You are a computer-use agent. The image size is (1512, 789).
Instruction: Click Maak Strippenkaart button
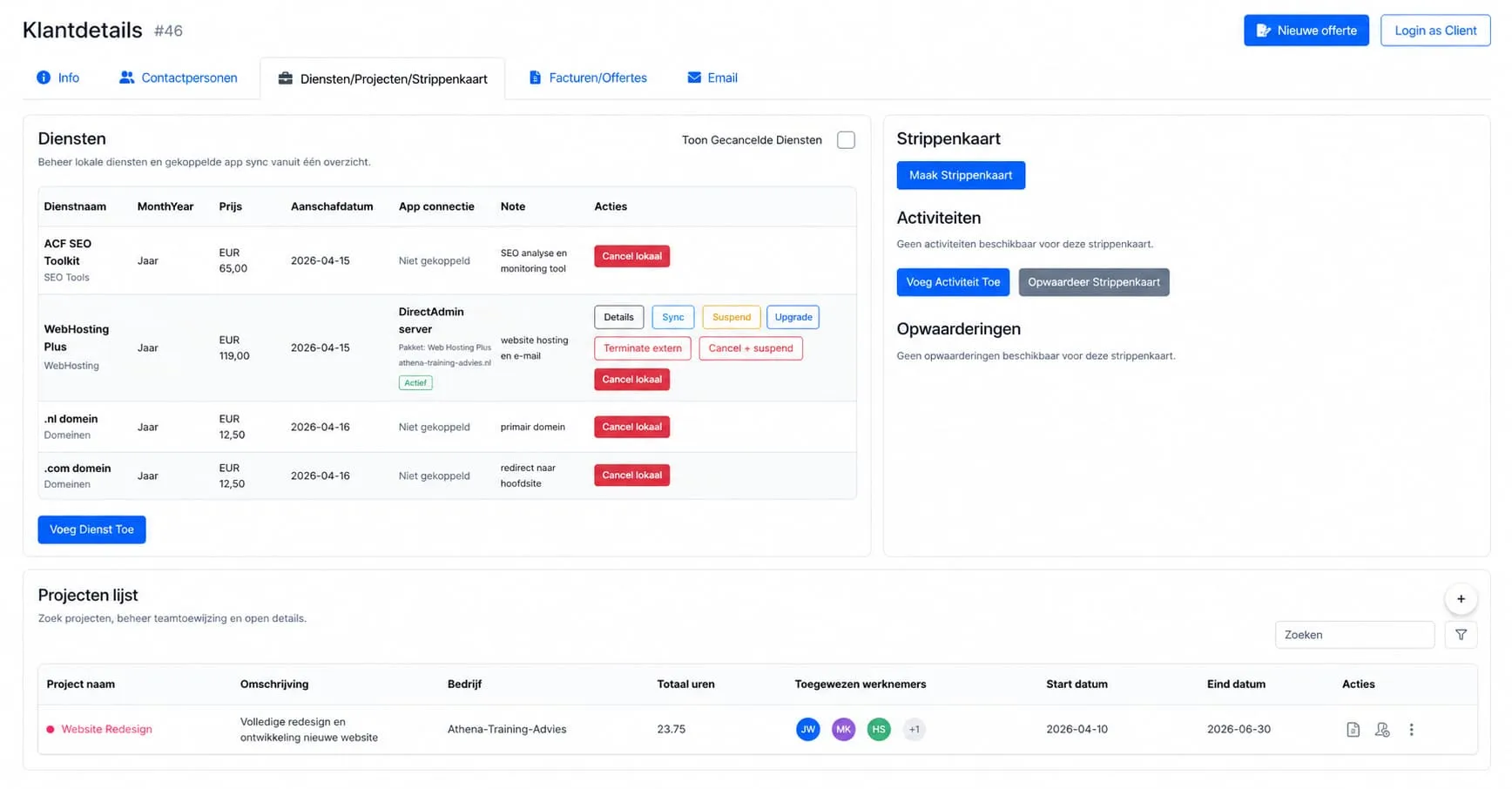point(961,175)
